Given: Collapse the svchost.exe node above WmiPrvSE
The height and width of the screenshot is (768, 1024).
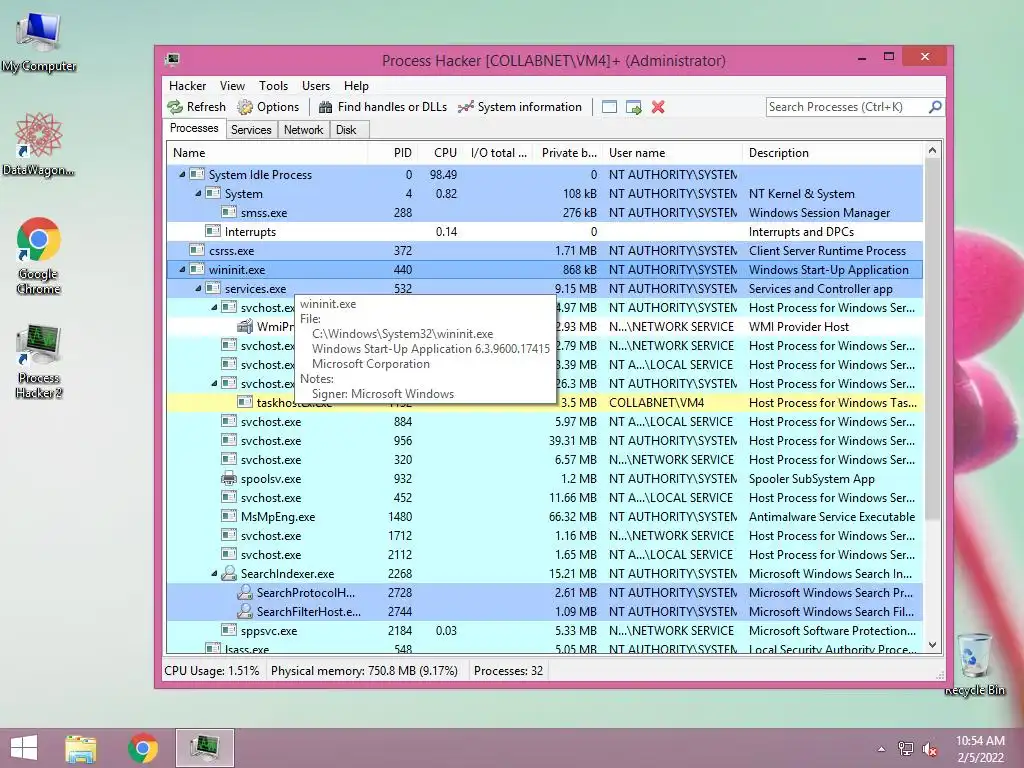Looking at the screenshot, I should point(214,308).
